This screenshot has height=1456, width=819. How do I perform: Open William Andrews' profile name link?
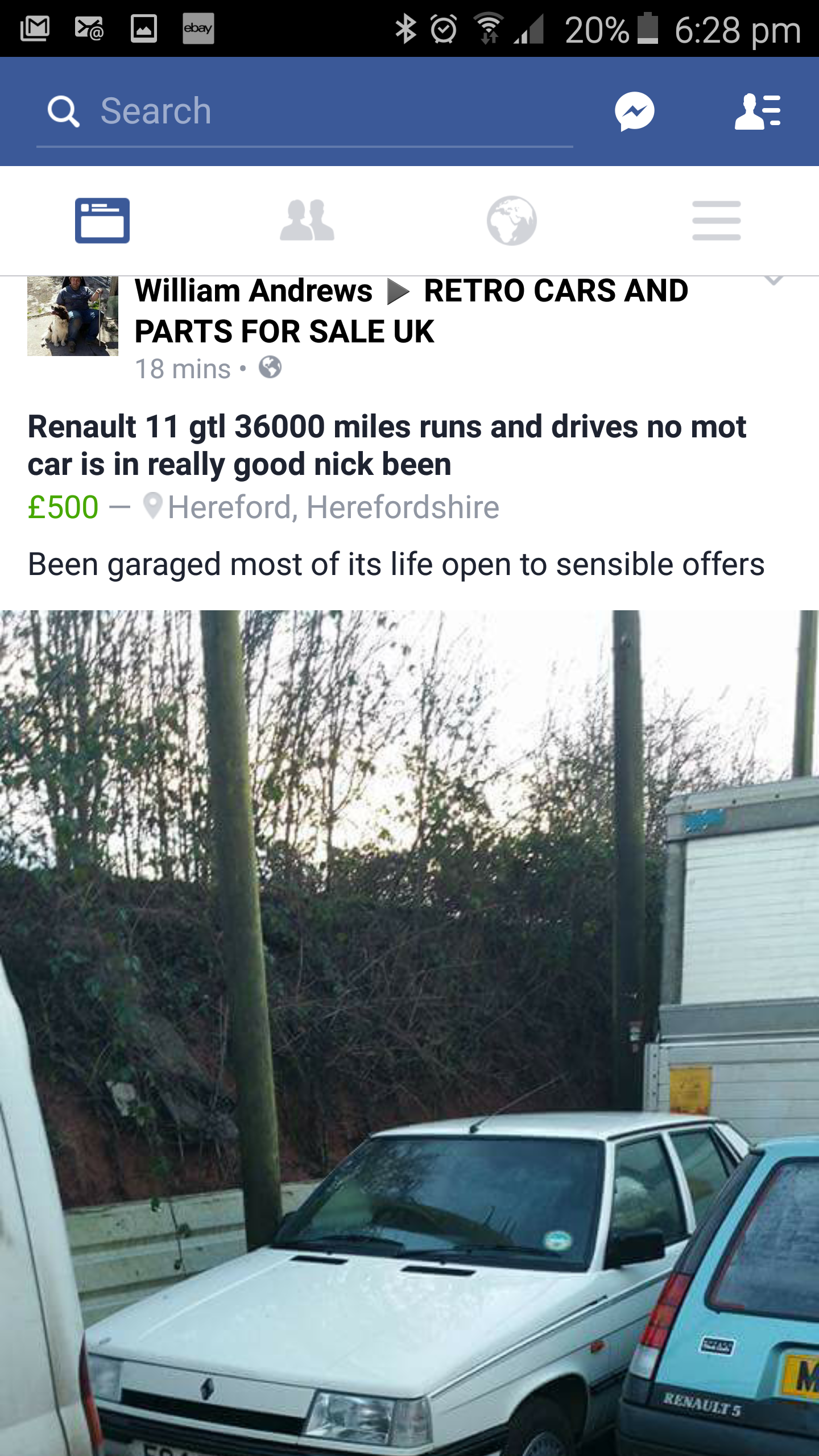tap(254, 291)
